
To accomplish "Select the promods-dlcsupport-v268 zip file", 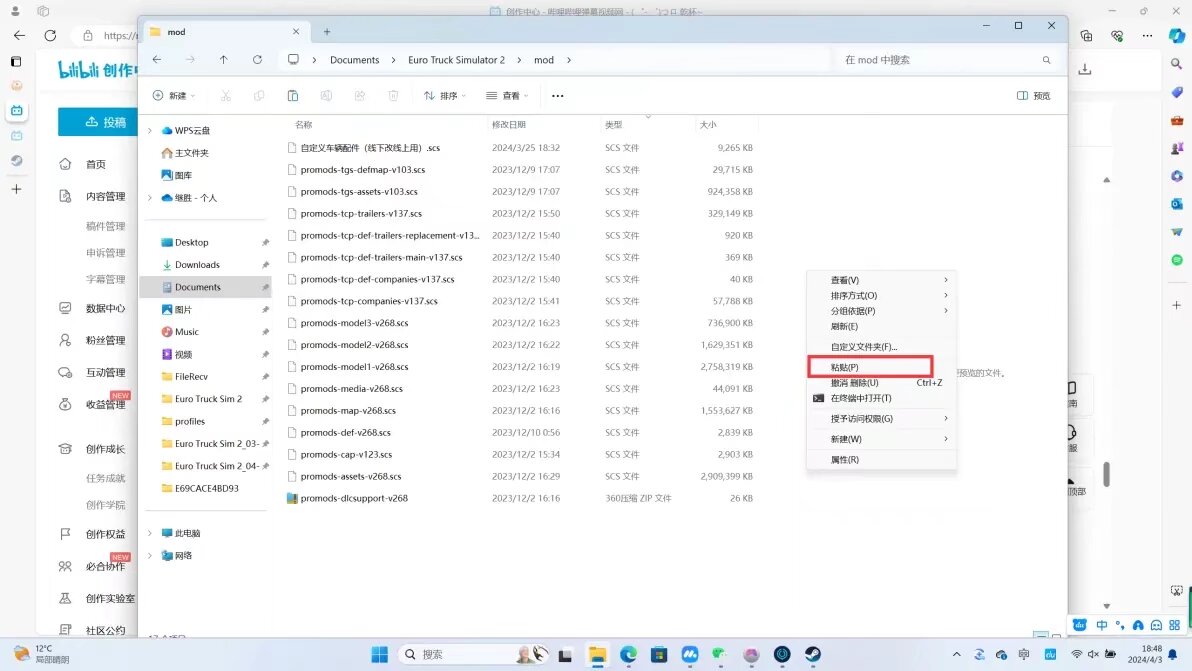I will pyautogui.click(x=354, y=499).
